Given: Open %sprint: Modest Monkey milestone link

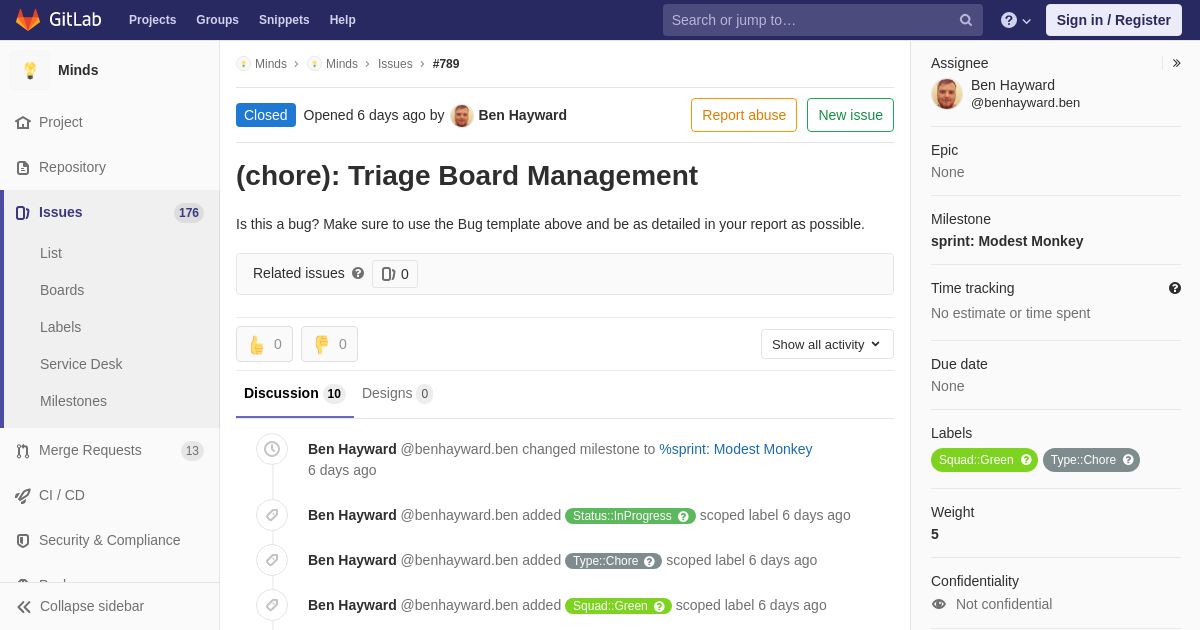Looking at the screenshot, I should 736,449.
